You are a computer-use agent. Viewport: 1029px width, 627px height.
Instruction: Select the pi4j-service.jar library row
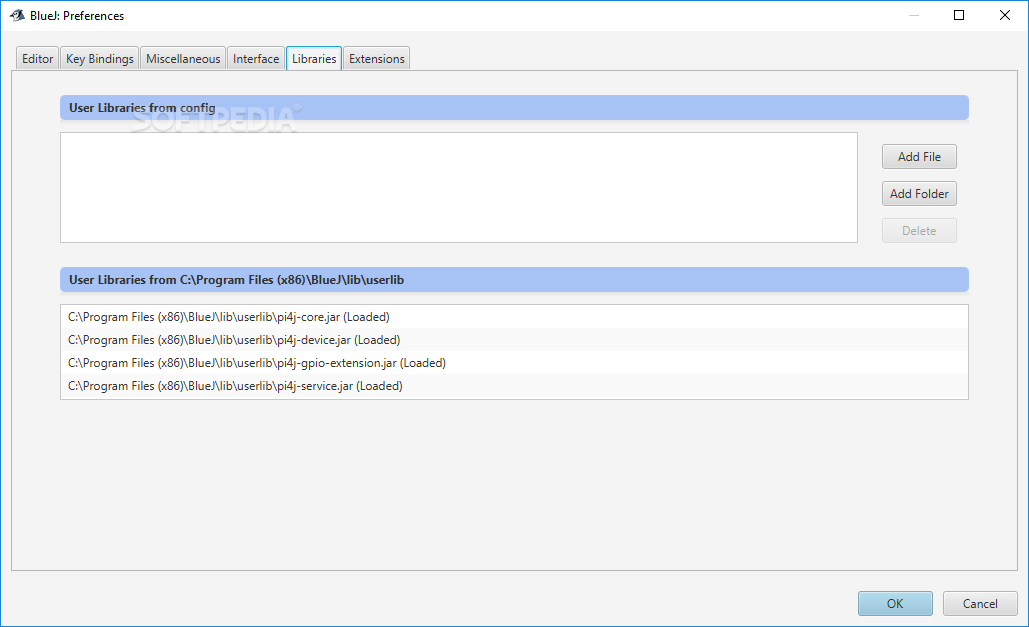point(514,386)
